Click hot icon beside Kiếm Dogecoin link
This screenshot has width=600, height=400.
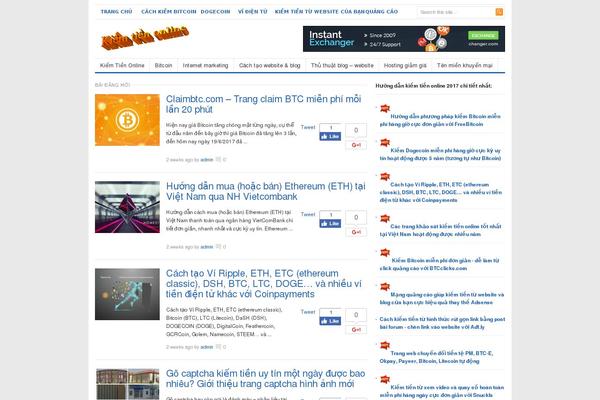coord(385,142)
